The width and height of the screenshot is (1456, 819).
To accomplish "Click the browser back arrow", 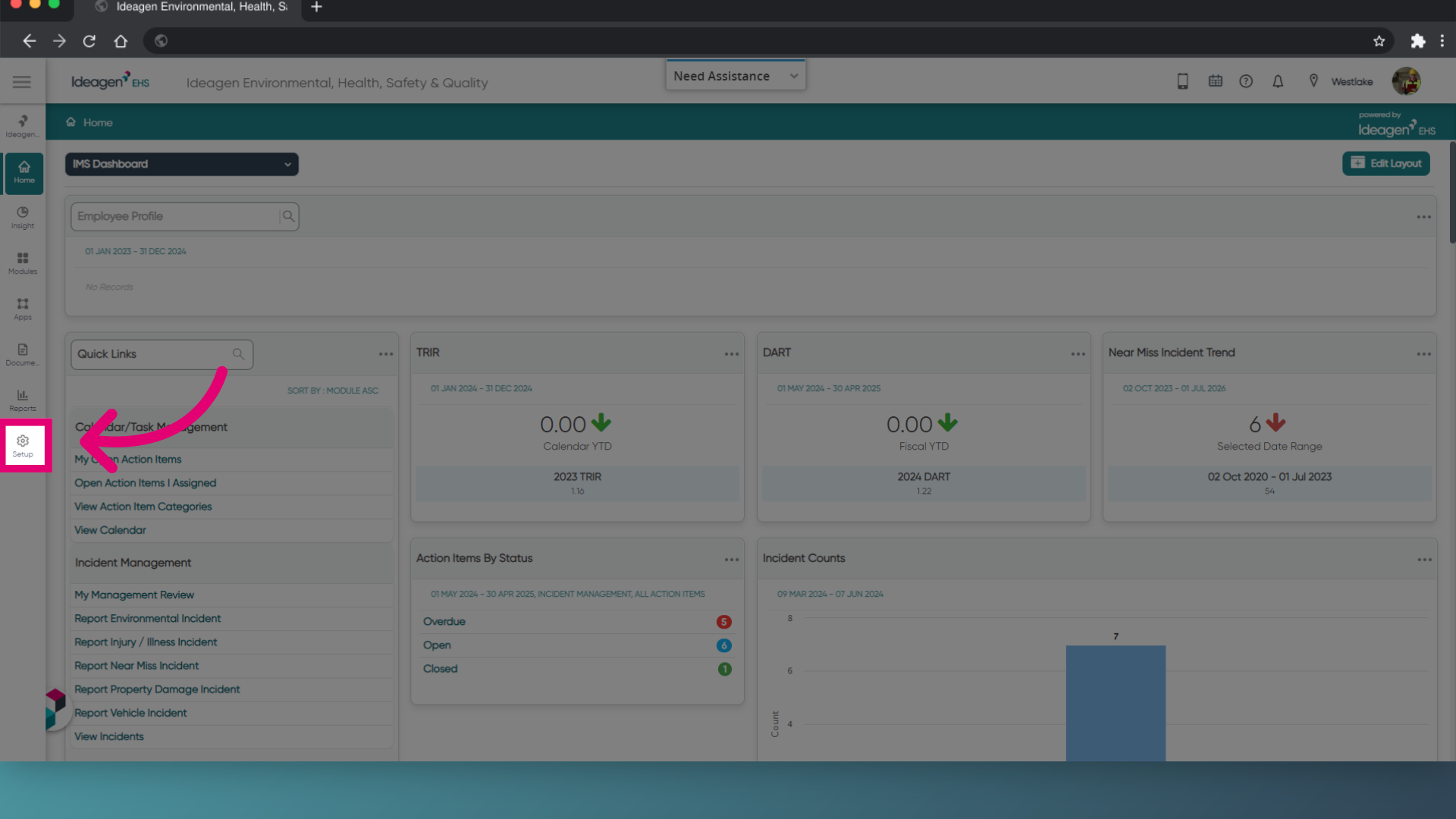I will (29, 41).
